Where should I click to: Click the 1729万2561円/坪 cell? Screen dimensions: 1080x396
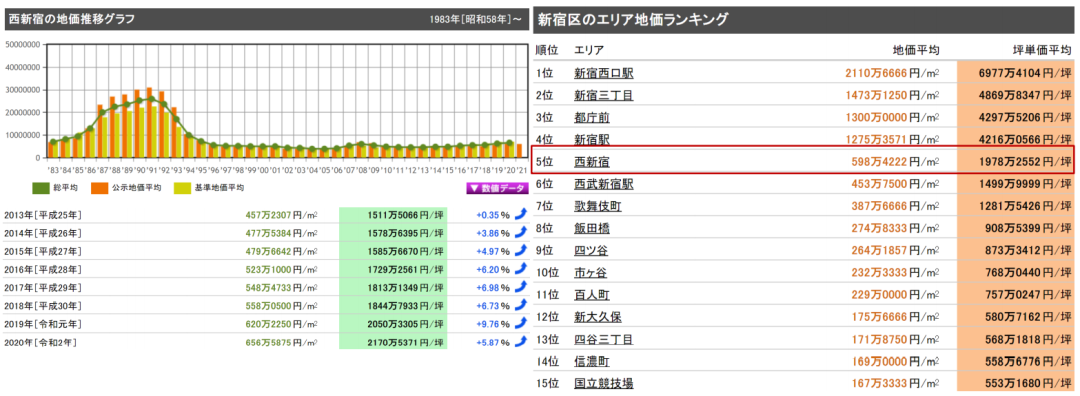click(x=393, y=269)
